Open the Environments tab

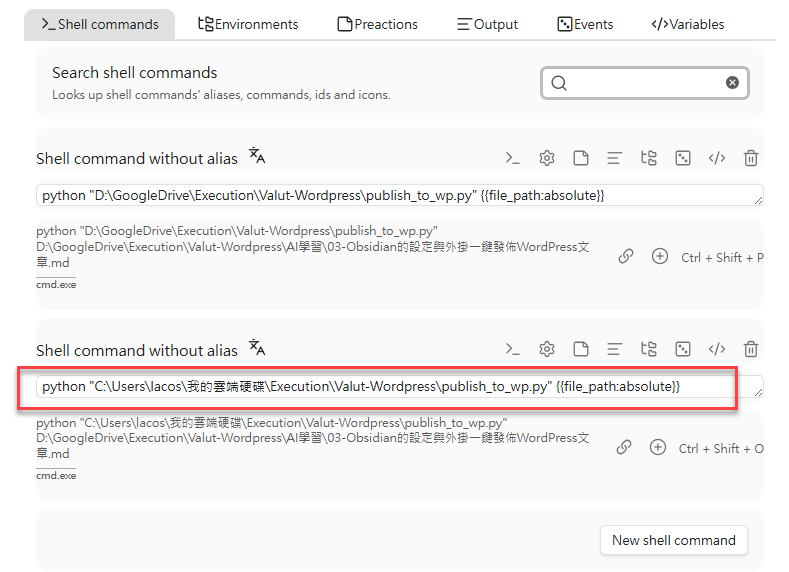pos(248,24)
